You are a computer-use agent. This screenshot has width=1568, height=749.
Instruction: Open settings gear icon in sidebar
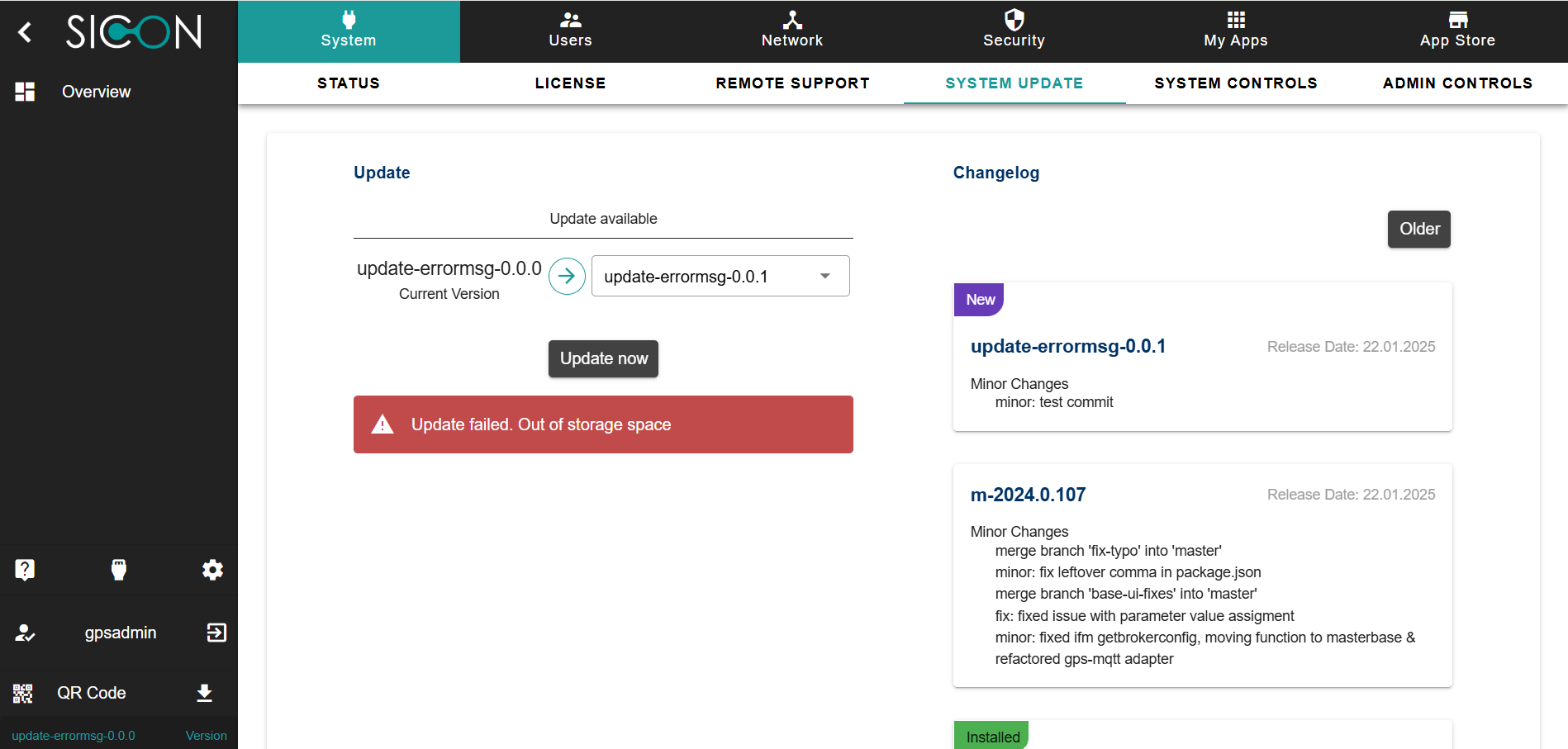click(x=212, y=569)
